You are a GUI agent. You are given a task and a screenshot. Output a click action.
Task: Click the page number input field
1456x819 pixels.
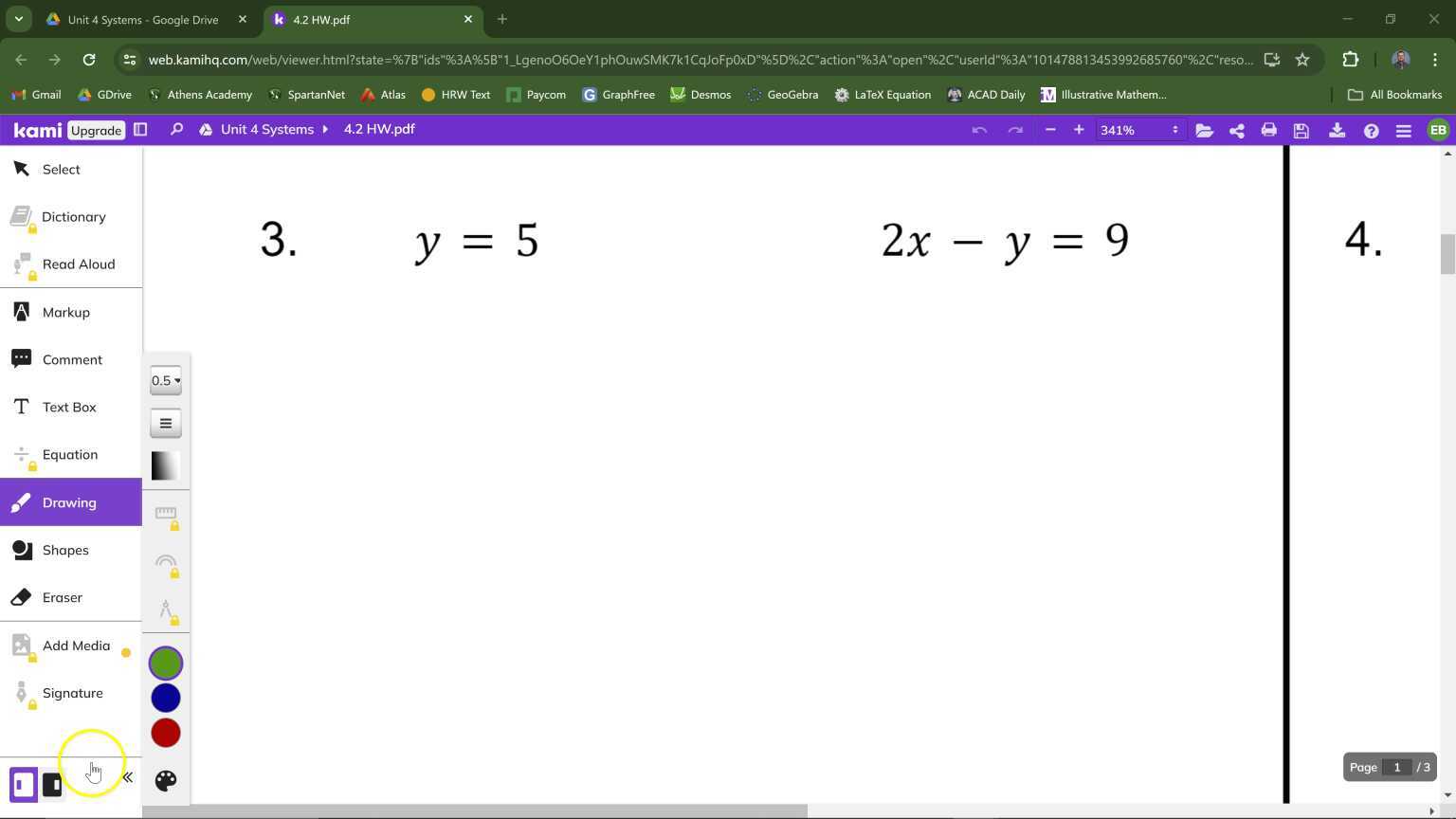click(x=1396, y=767)
